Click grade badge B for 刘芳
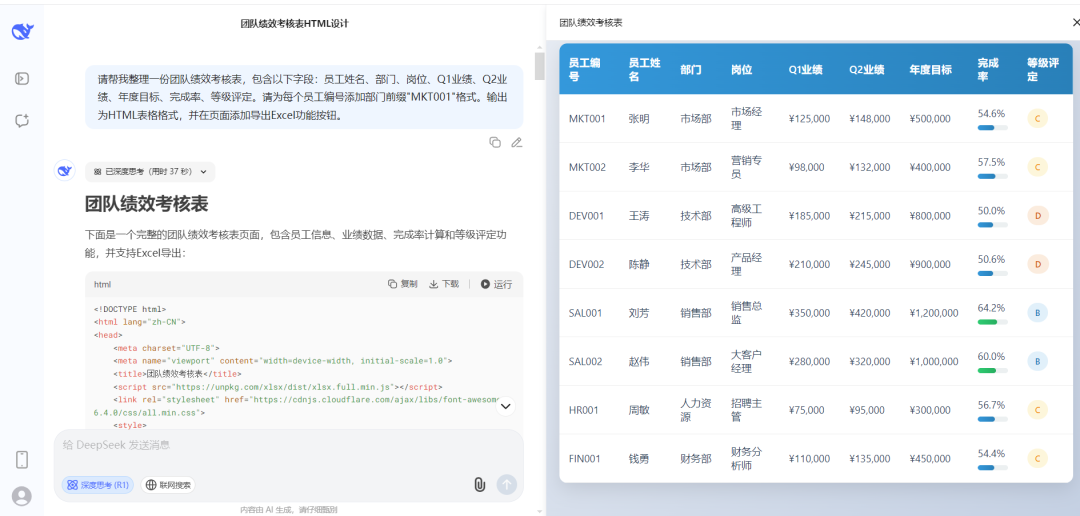Viewport: 1080px width, 516px height. click(x=1037, y=313)
